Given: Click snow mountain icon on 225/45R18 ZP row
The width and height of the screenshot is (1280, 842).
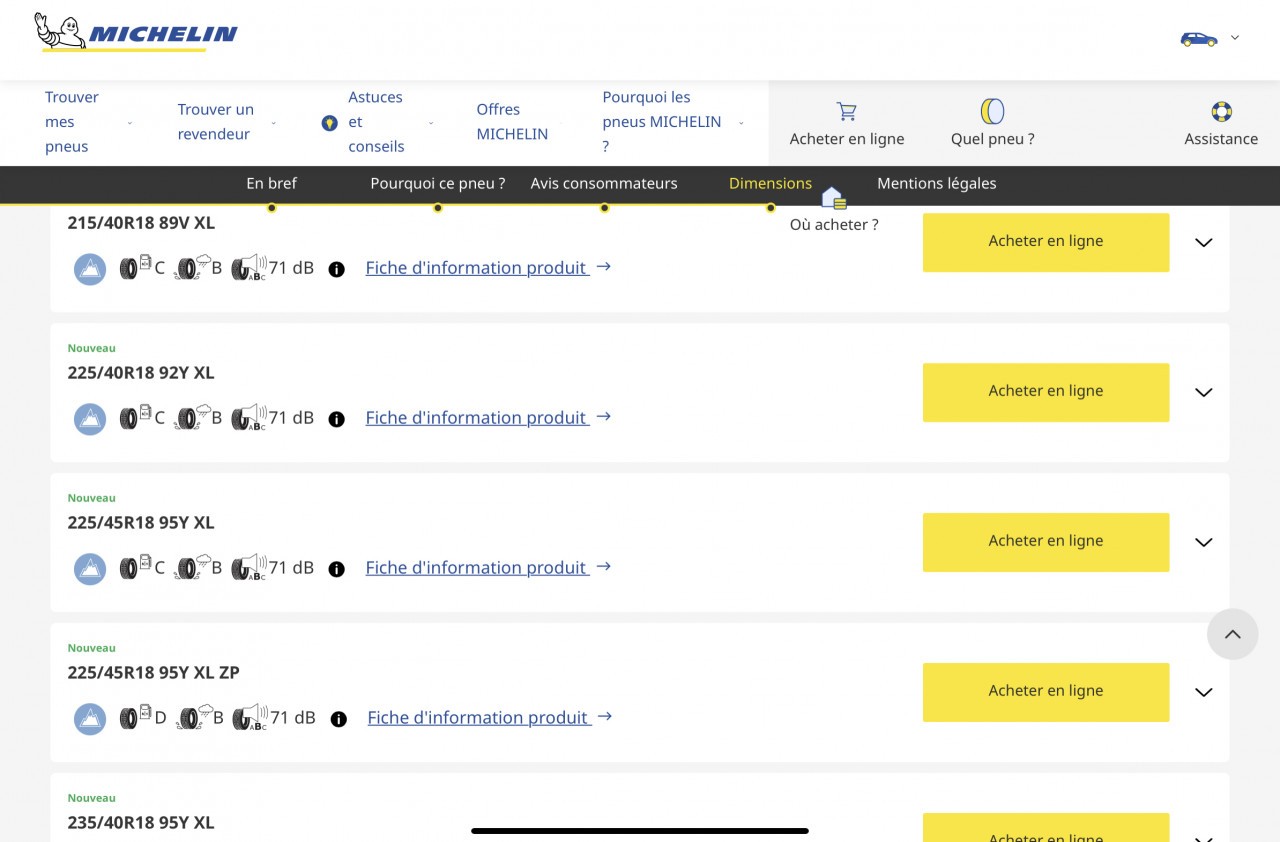Looking at the screenshot, I should point(90,719).
